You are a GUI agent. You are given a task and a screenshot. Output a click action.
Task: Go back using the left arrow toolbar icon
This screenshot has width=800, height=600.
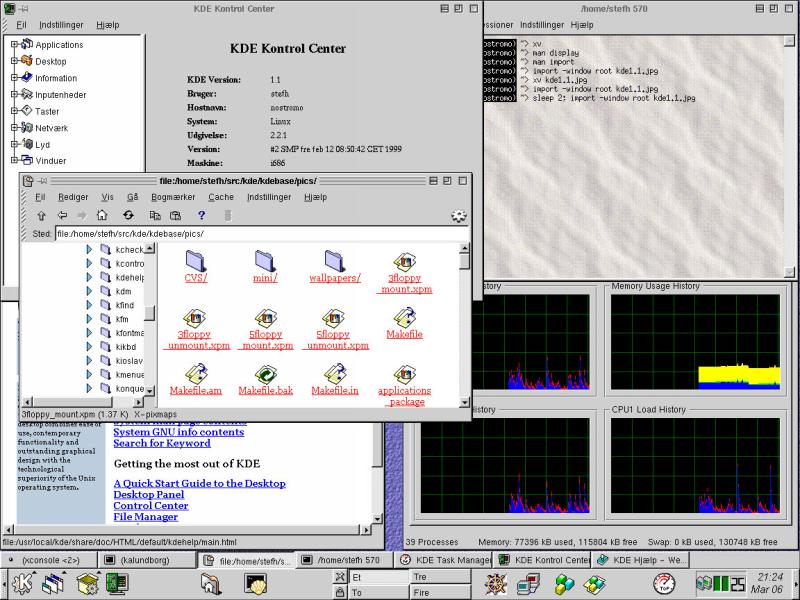point(63,215)
